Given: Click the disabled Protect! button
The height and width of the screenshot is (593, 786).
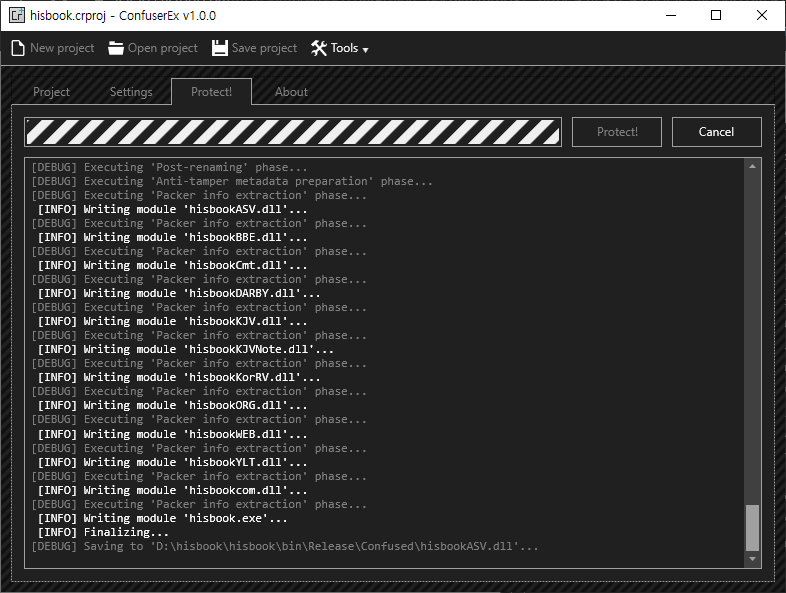Looking at the screenshot, I should 617,132.
